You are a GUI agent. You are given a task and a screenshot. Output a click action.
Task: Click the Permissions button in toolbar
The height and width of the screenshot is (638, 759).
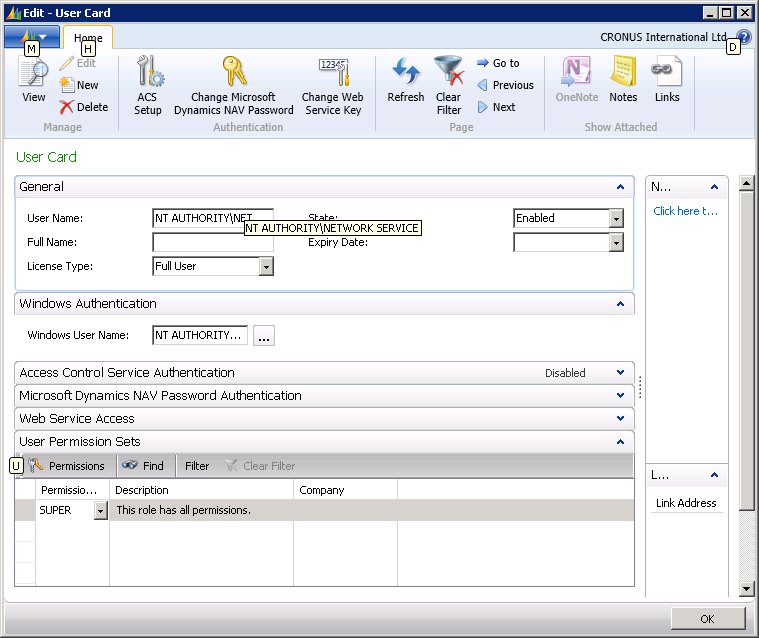[67, 466]
